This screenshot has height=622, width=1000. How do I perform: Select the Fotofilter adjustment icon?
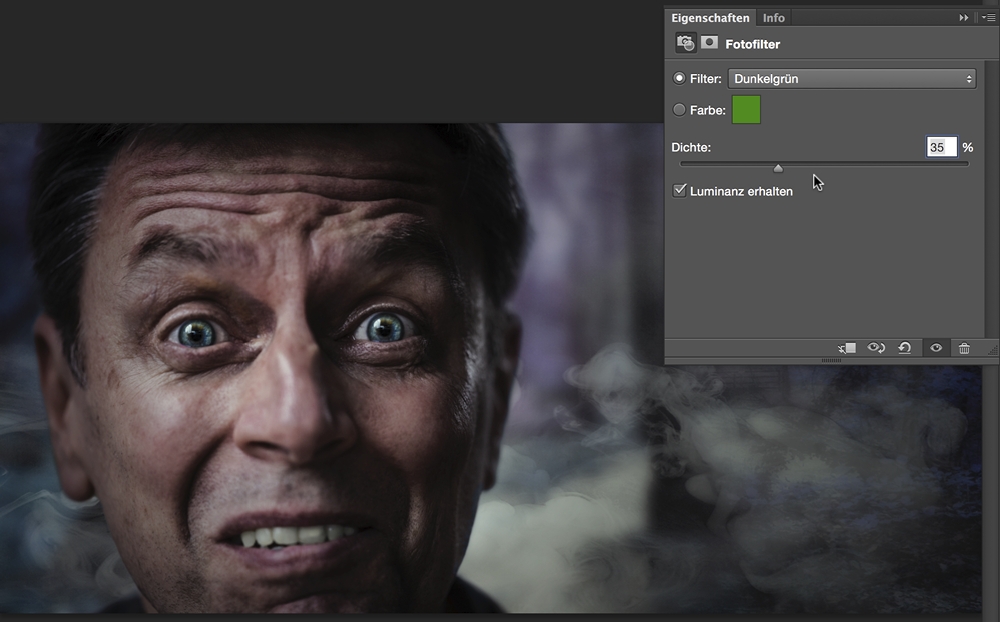tap(686, 43)
